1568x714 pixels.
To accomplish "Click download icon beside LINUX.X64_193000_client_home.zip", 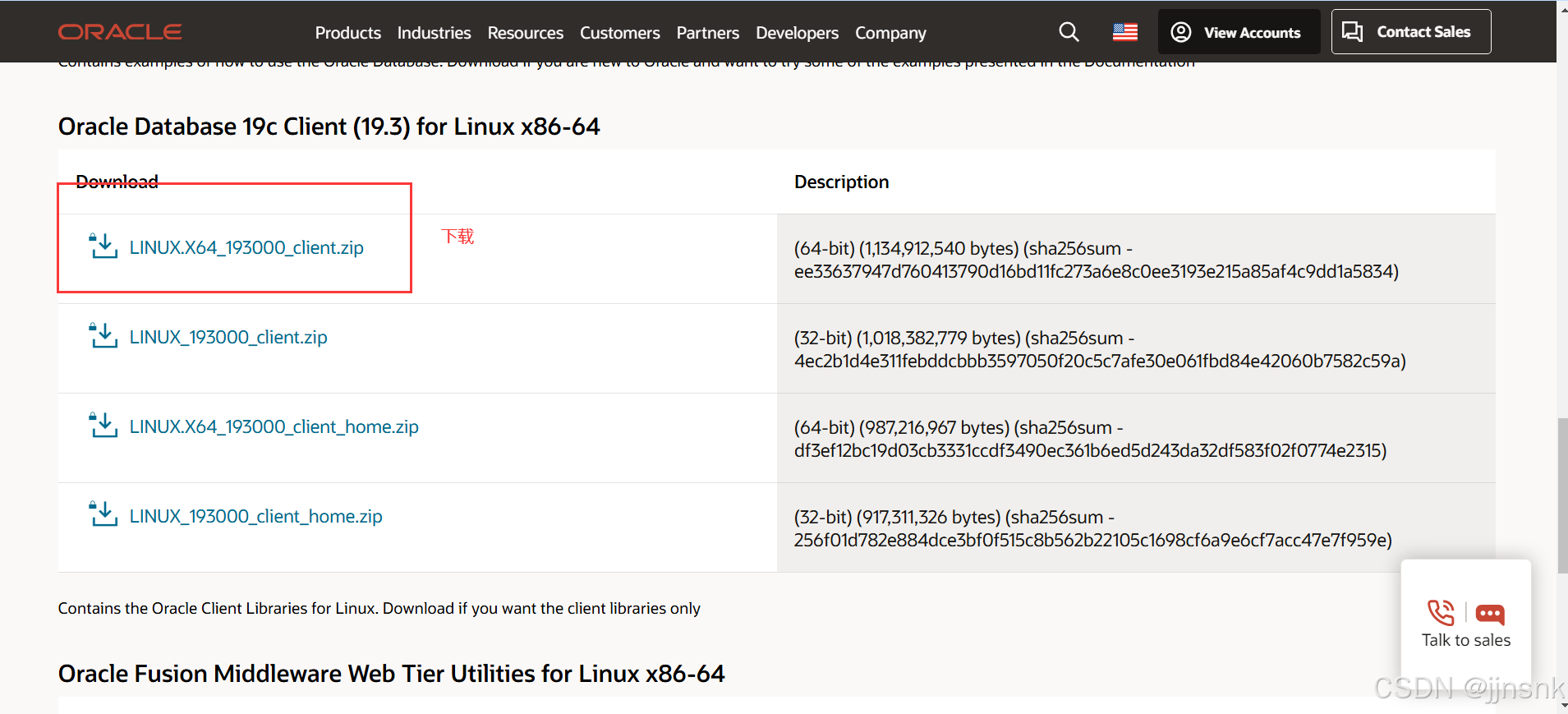I will coord(103,425).
